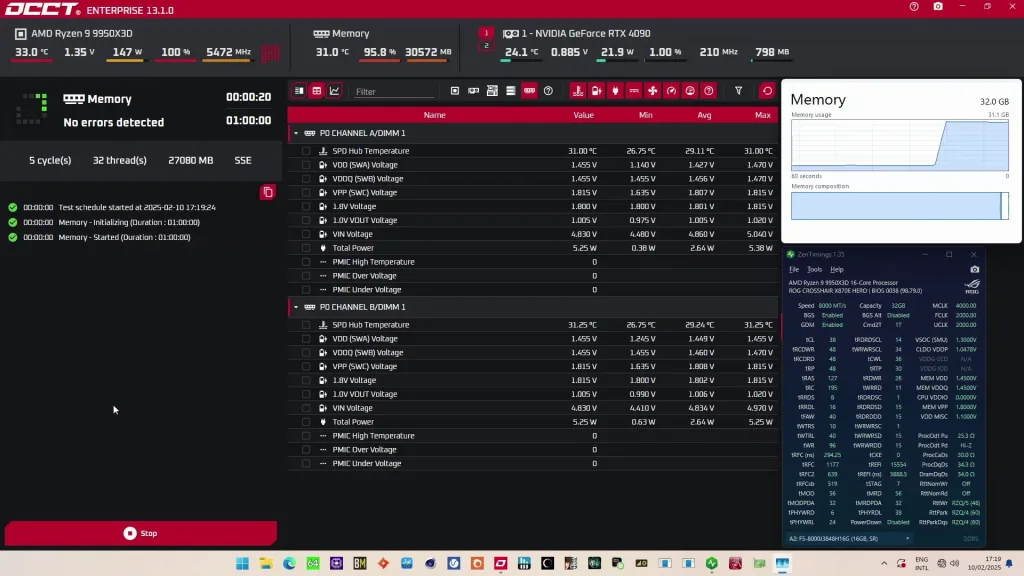Screen dimensions: 1024x576
Task: Check VDDQ (SWB) Voltage in DIMM A
Action: click(x=306, y=178)
